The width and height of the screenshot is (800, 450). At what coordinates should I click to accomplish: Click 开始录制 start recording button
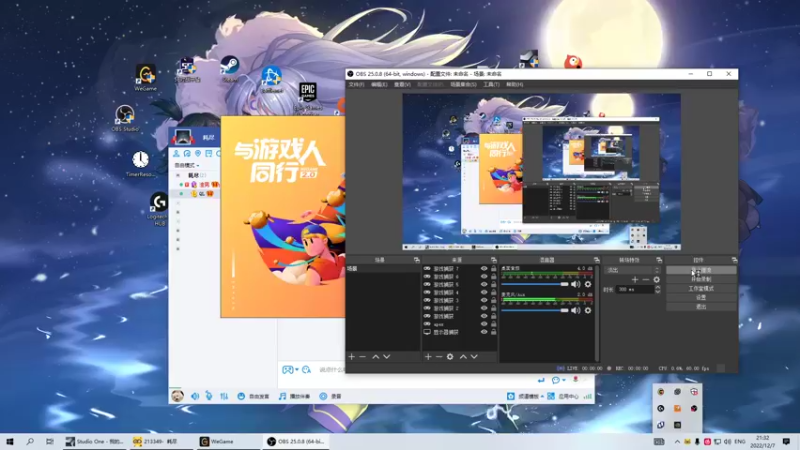click(701, 280)
